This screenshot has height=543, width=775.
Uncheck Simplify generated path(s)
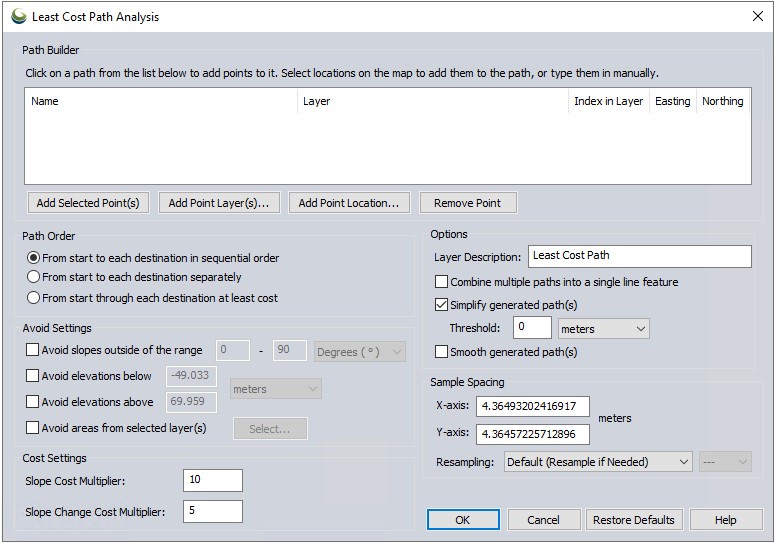pos(442,305)
